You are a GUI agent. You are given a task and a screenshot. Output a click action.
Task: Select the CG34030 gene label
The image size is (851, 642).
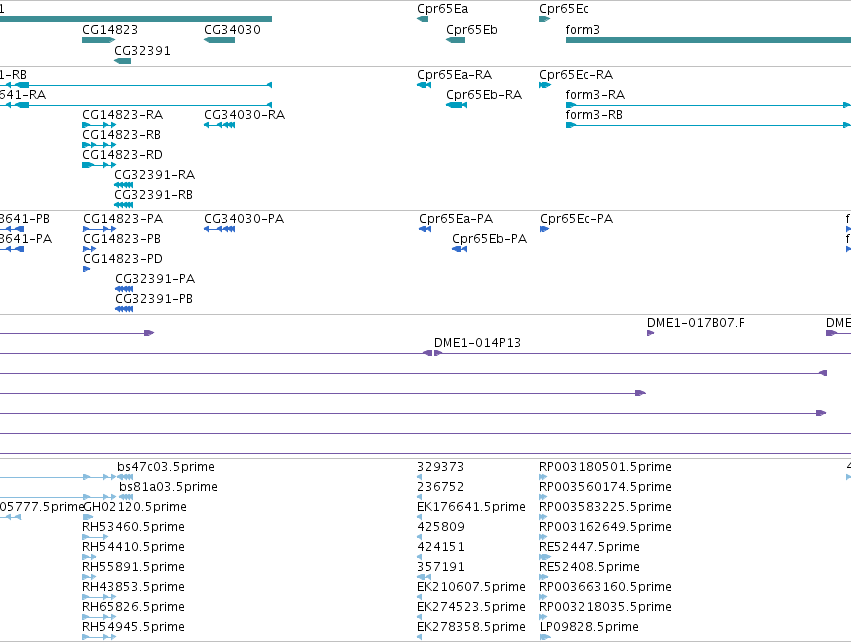click(232, 30)
